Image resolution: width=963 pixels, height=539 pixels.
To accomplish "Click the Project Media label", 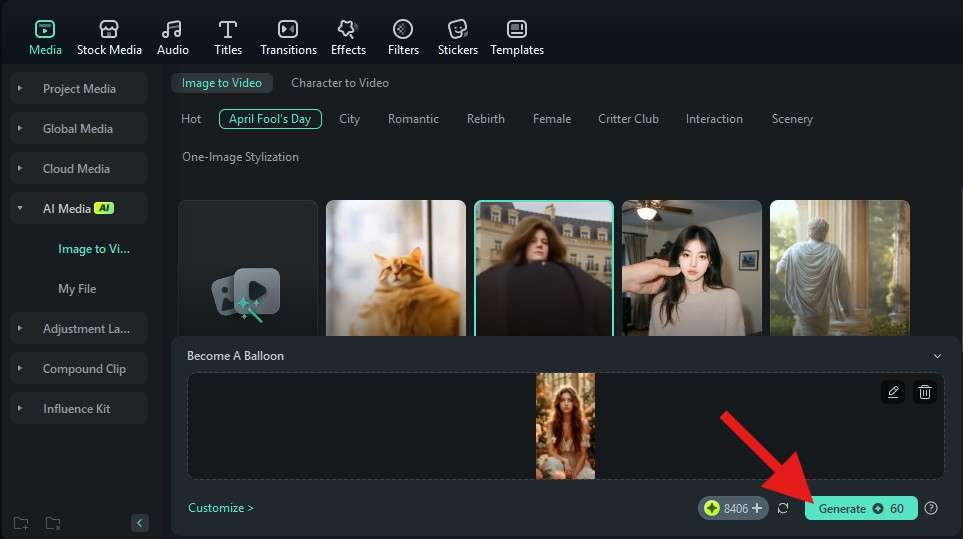I will coord(79,88).
